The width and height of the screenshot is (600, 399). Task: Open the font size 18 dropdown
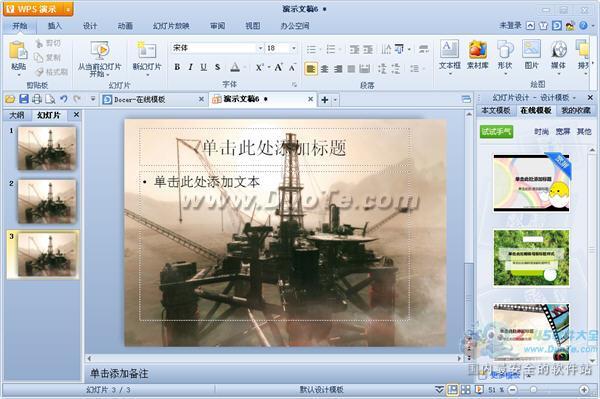click(x=294, y=48)
